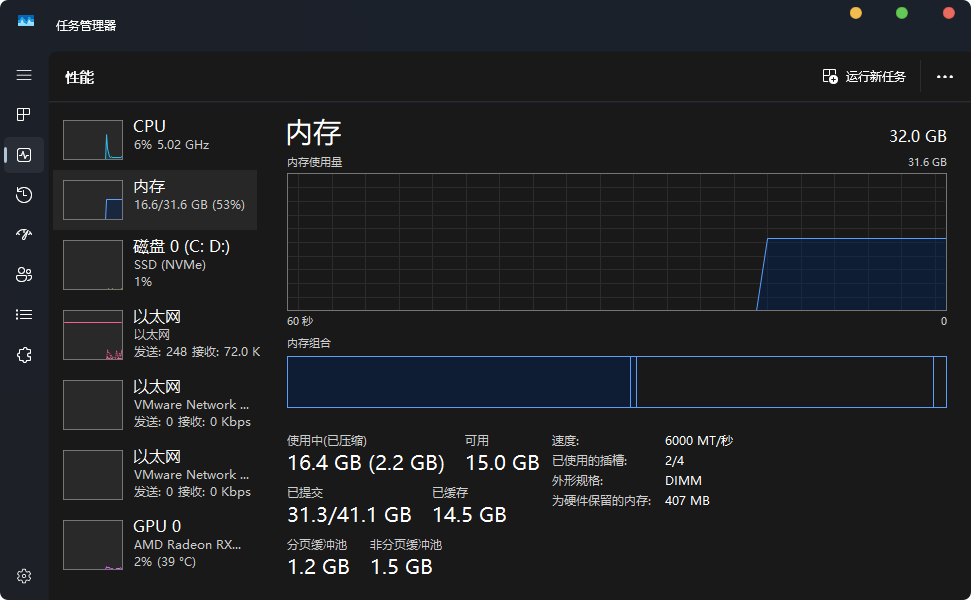
Task: Click the memory usage graph
Action: click(616, 241)
